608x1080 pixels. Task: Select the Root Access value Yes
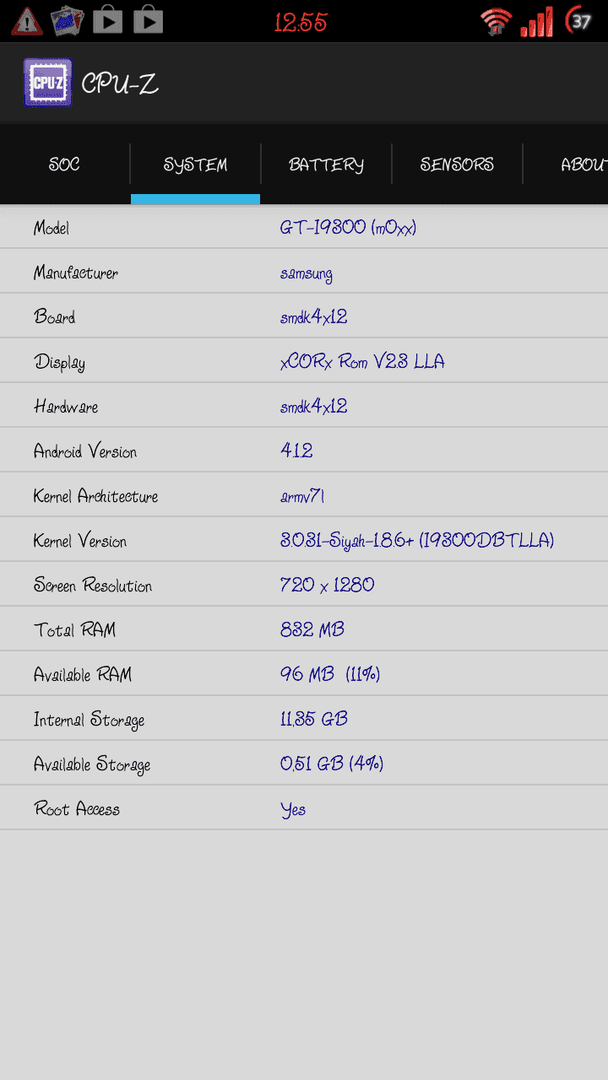coord(293,810)
